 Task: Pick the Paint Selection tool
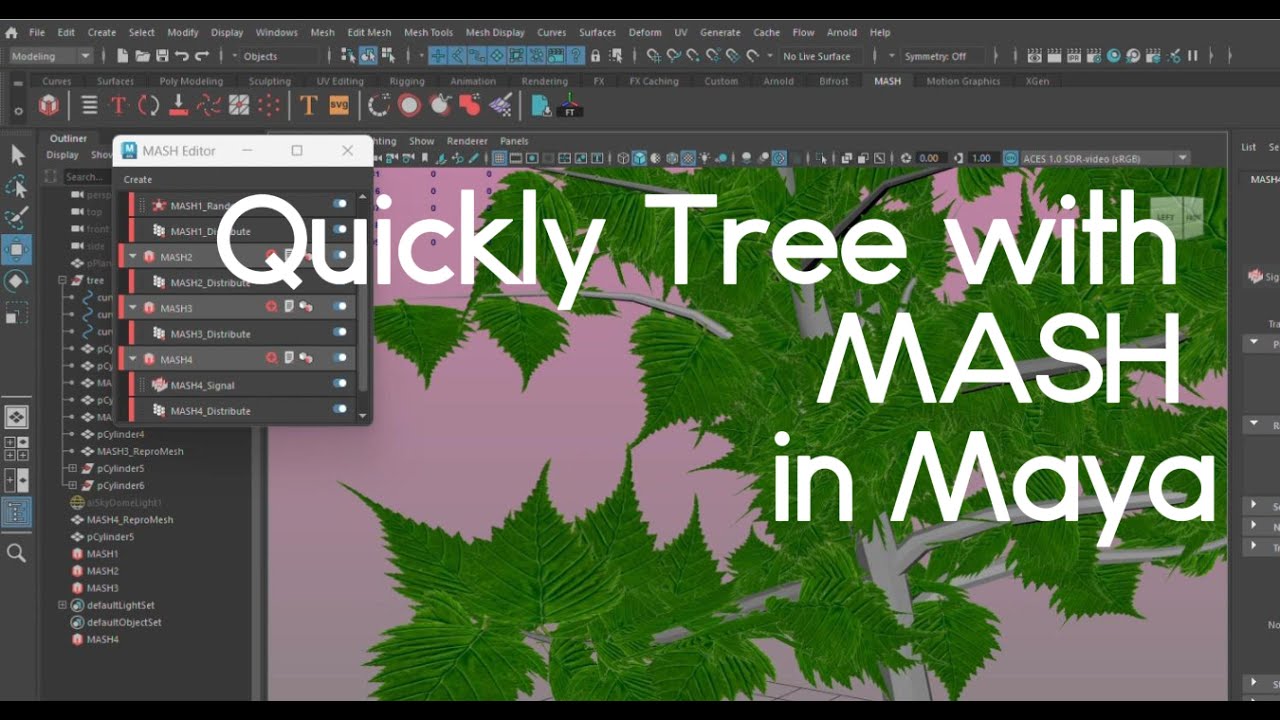pyautogui.click(x=17, y=218)
